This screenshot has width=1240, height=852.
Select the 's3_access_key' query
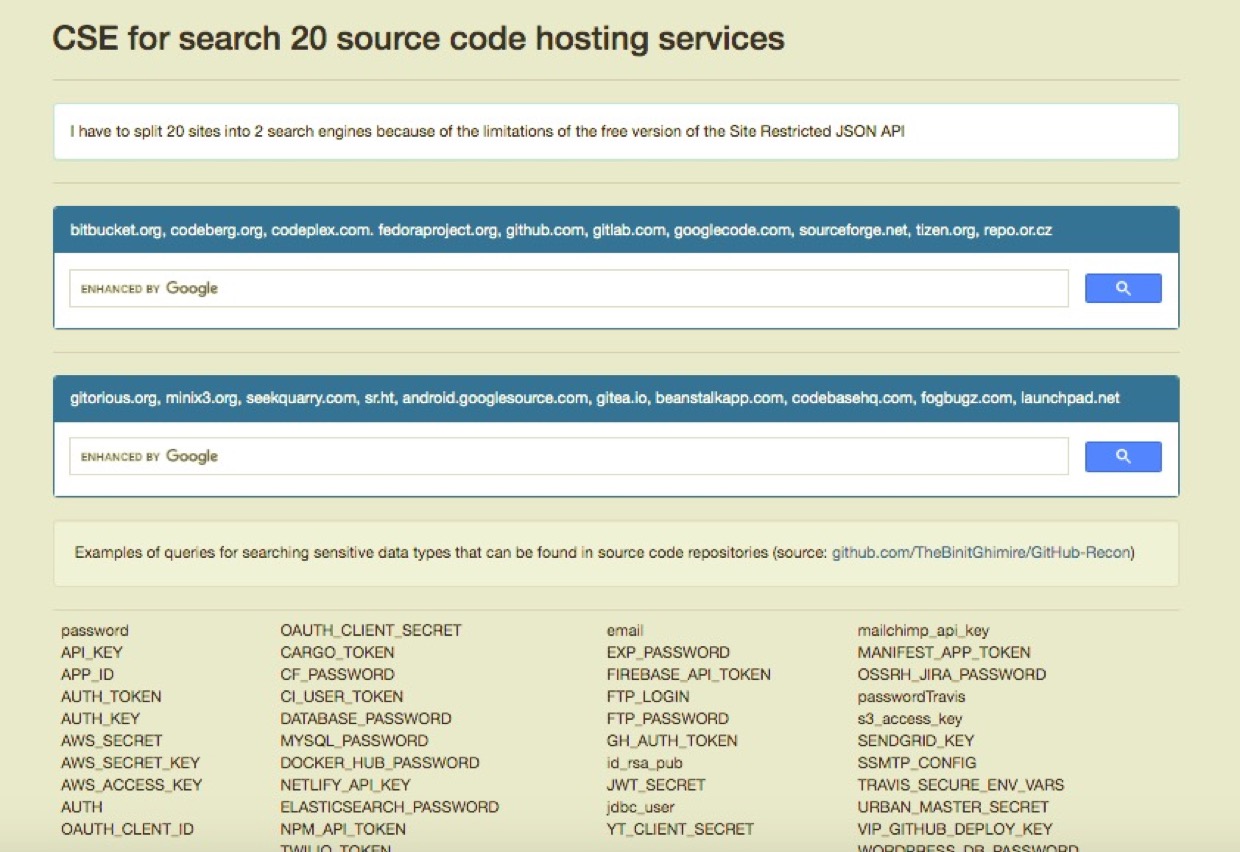coord(910,718)
